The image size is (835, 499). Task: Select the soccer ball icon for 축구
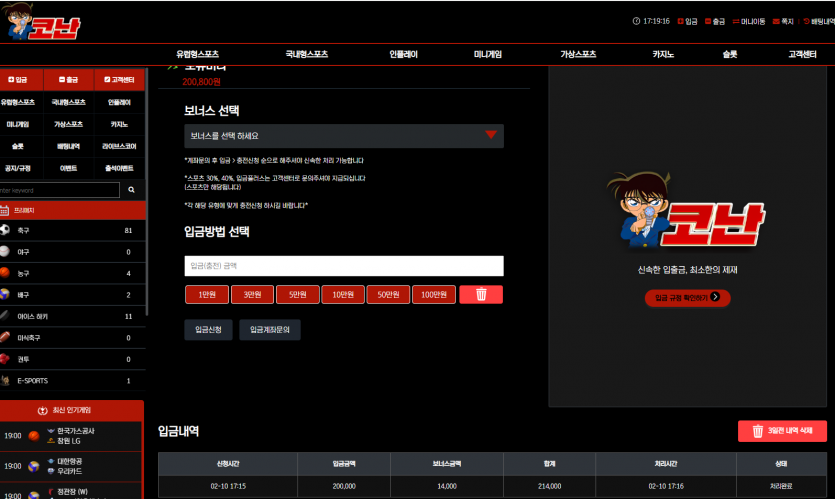5,230
